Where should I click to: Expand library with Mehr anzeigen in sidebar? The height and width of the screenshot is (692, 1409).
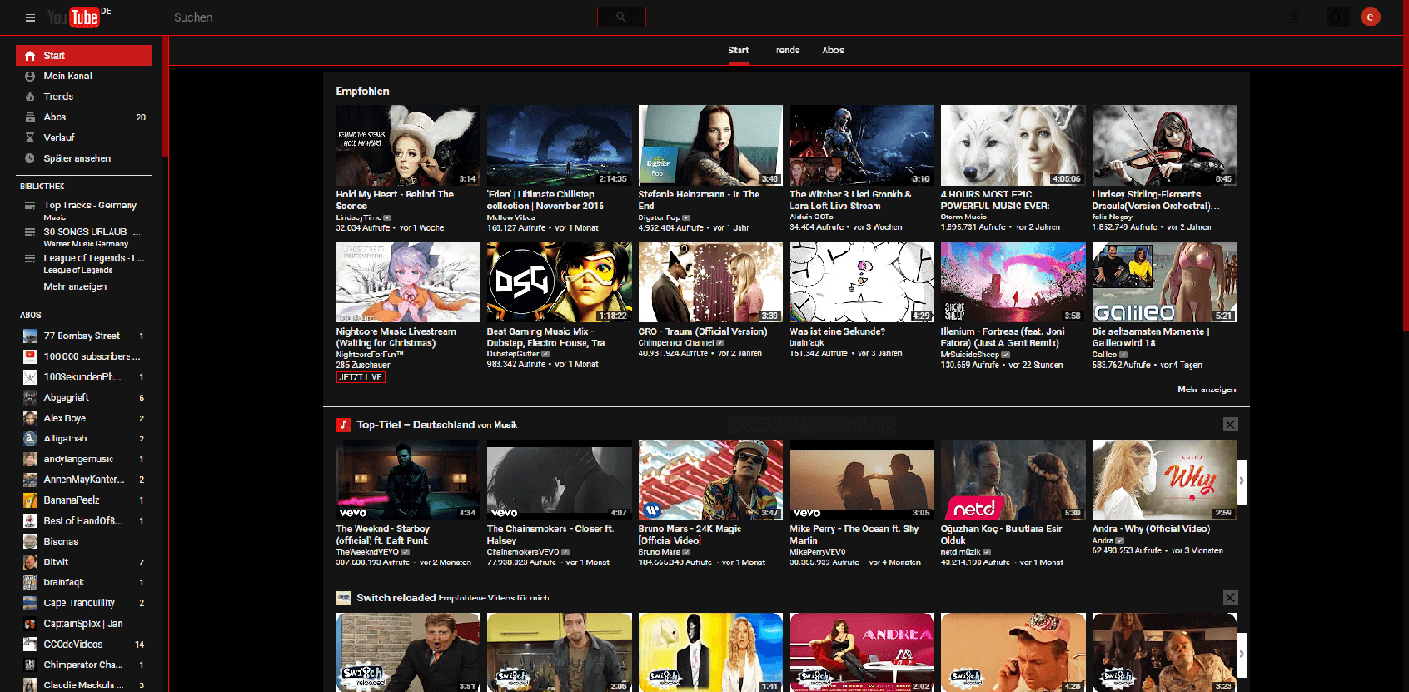pos(75,287)
